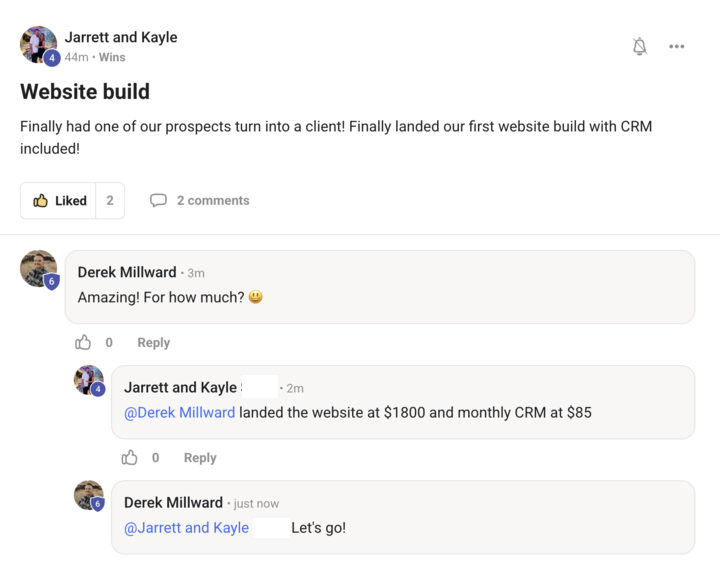This screenshot has width=720, height=562.
Task: Reply to the $1800 website comment
Action: 200,457
